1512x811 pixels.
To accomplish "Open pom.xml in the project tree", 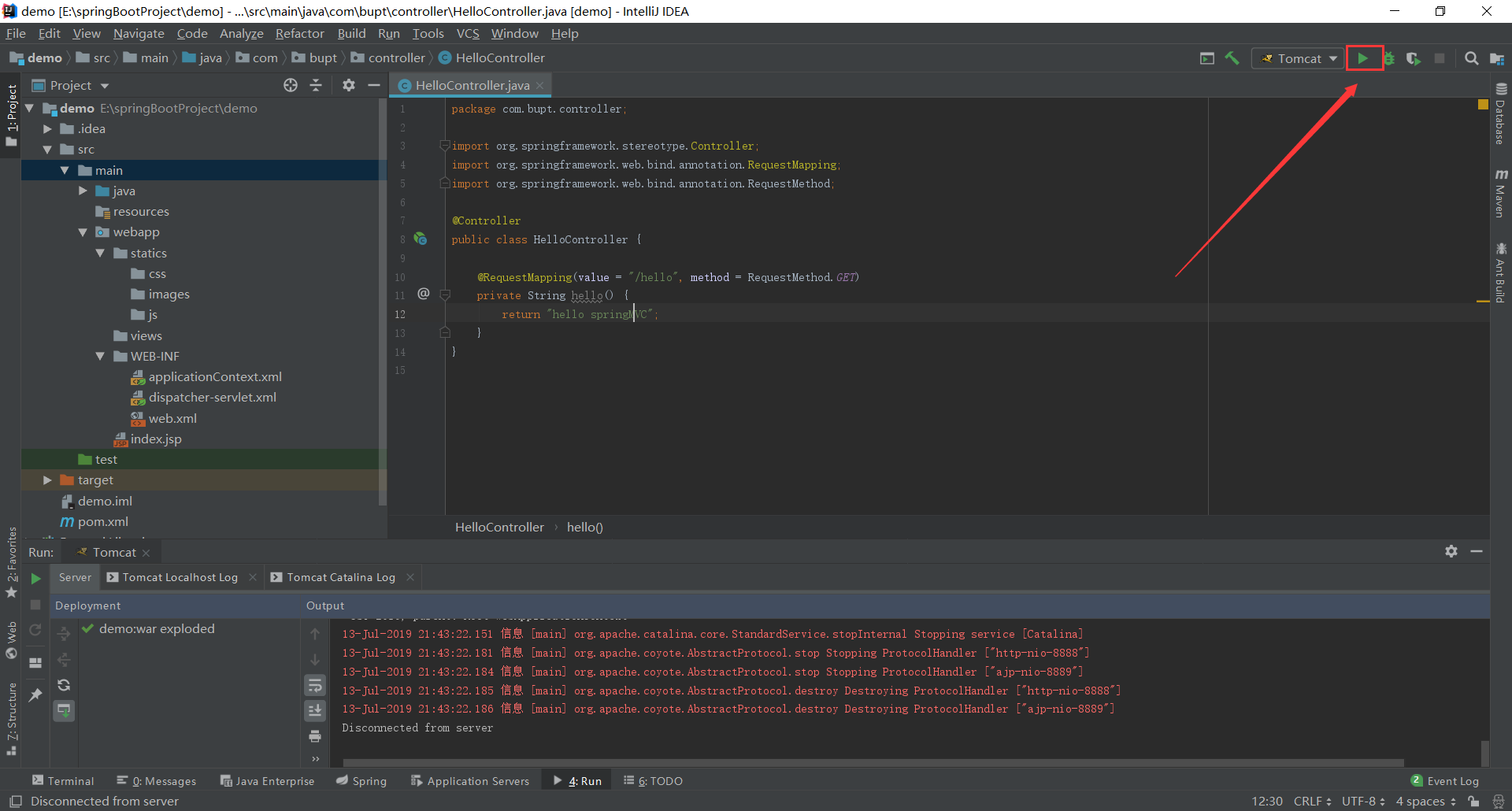I will pos(102,521).
